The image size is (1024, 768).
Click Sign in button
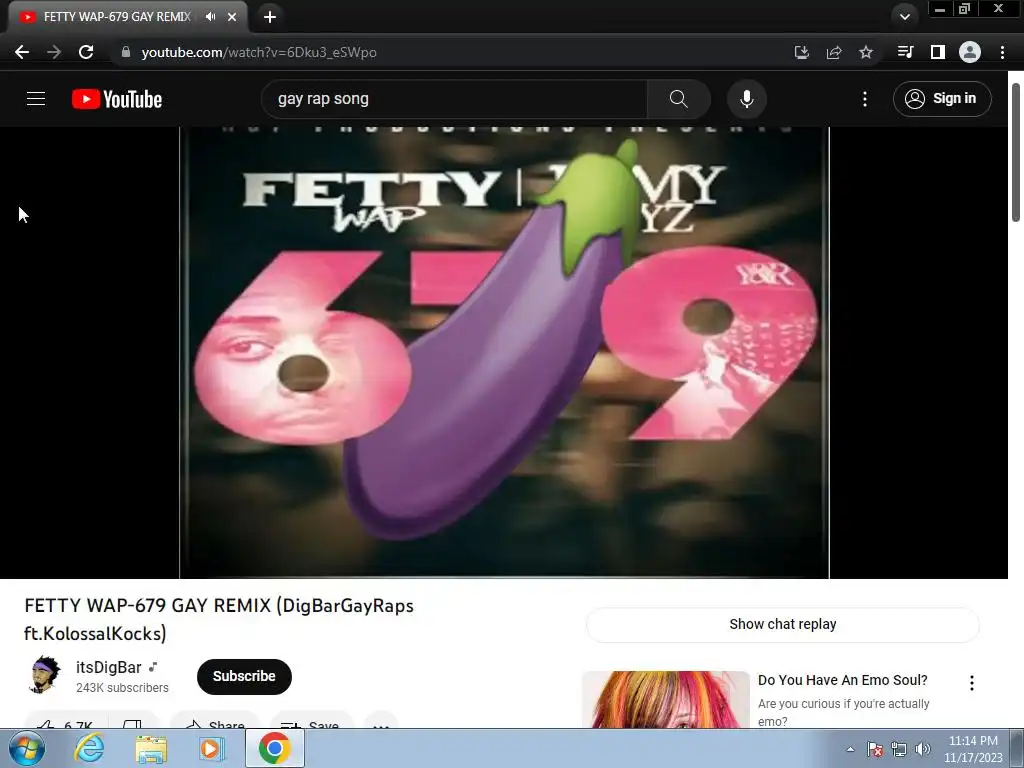(x=942, y=99)
